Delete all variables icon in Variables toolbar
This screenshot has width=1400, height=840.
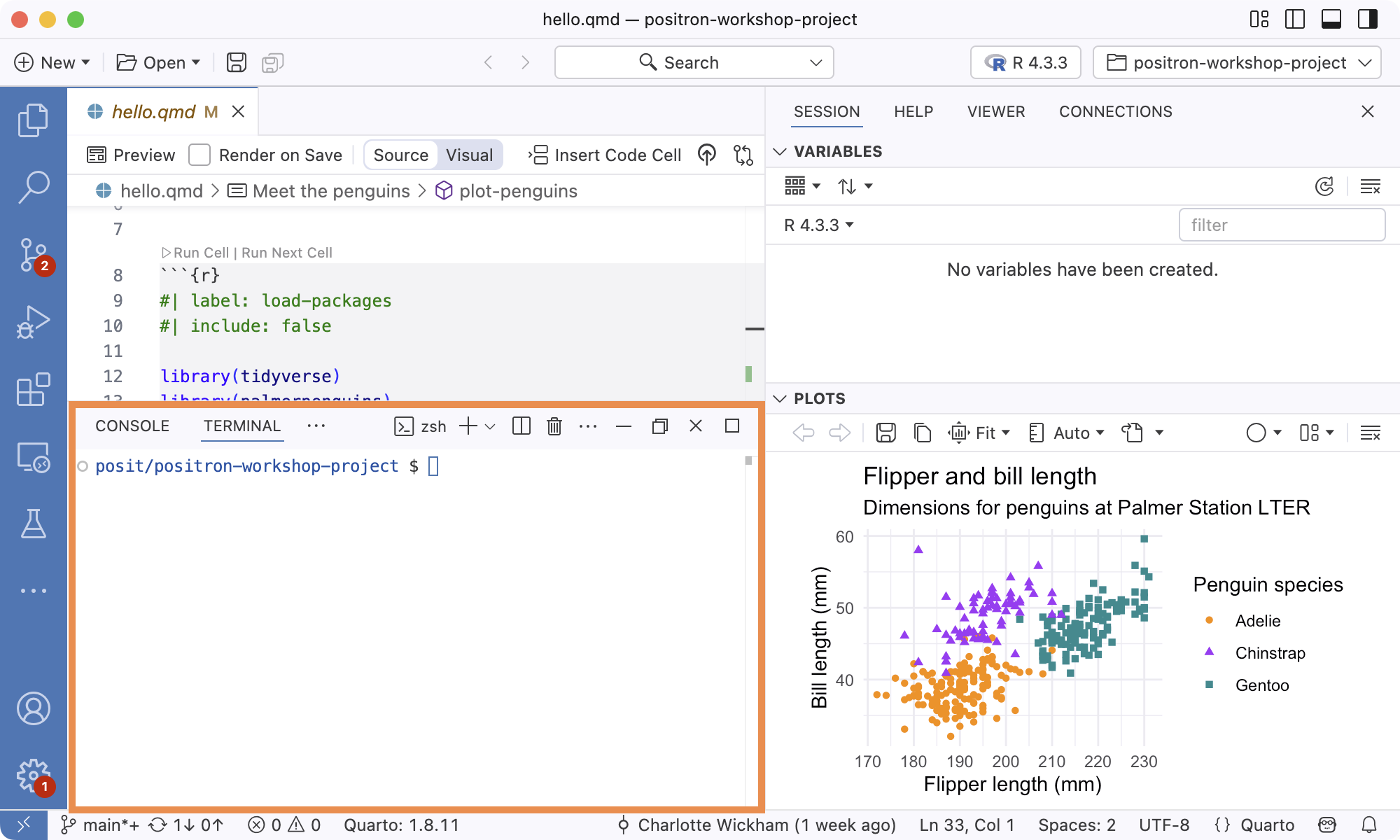pyautogui.click(x=1370, y=186)
